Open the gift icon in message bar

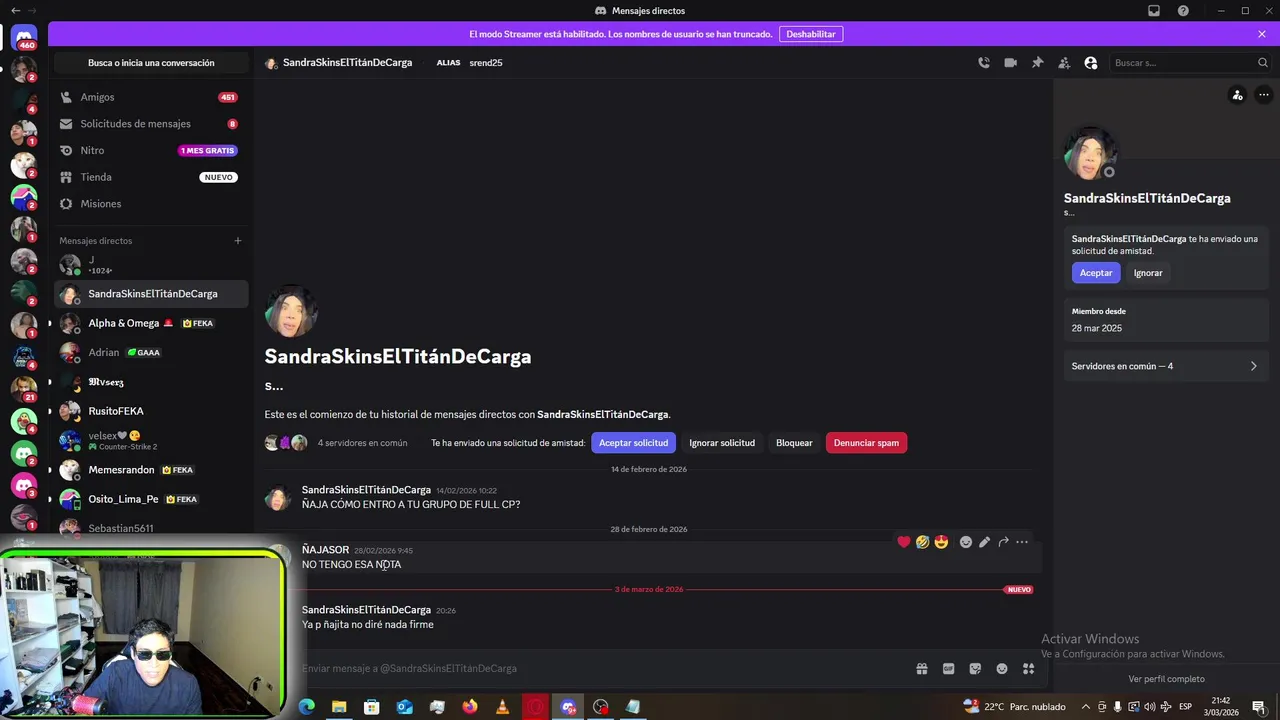pyautogui.click(x=922, y=669)
